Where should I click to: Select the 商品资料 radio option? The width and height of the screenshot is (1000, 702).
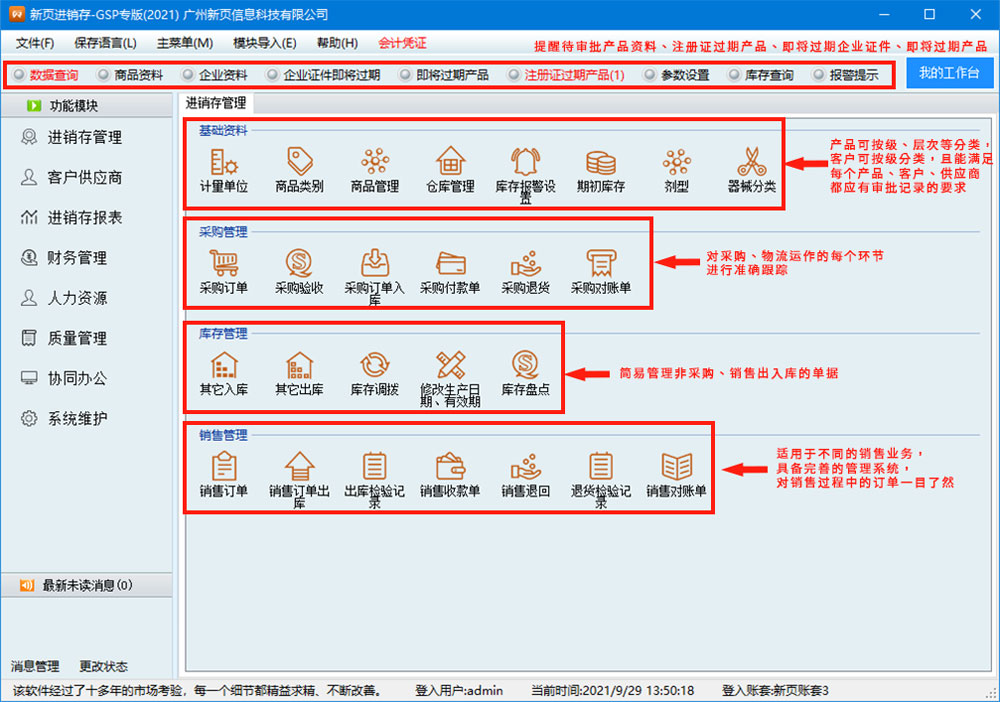(104, 75)
